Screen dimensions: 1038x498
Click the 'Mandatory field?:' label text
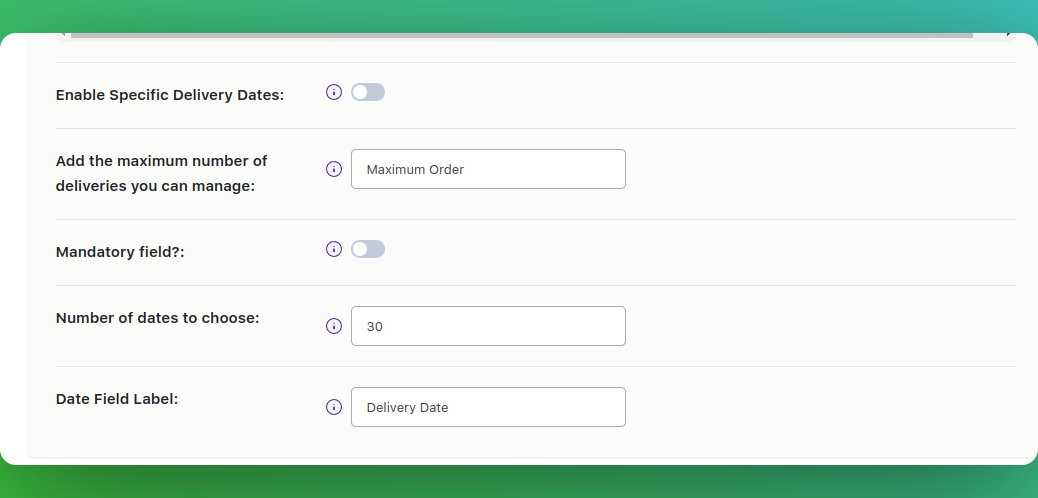(x=120, y=252)
